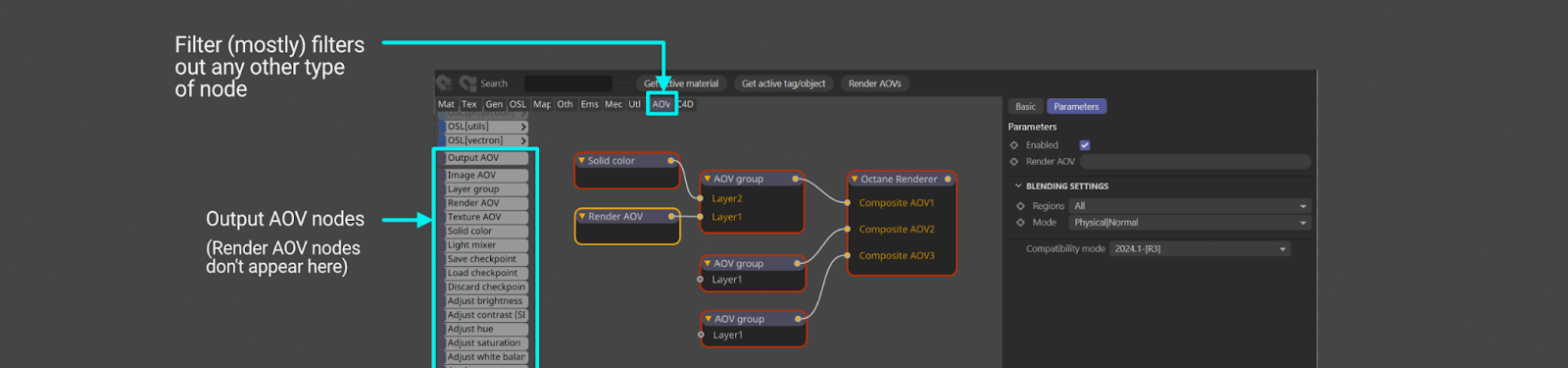Click the Octane Renderer output port dot
1568x368 pixels.
948,180
